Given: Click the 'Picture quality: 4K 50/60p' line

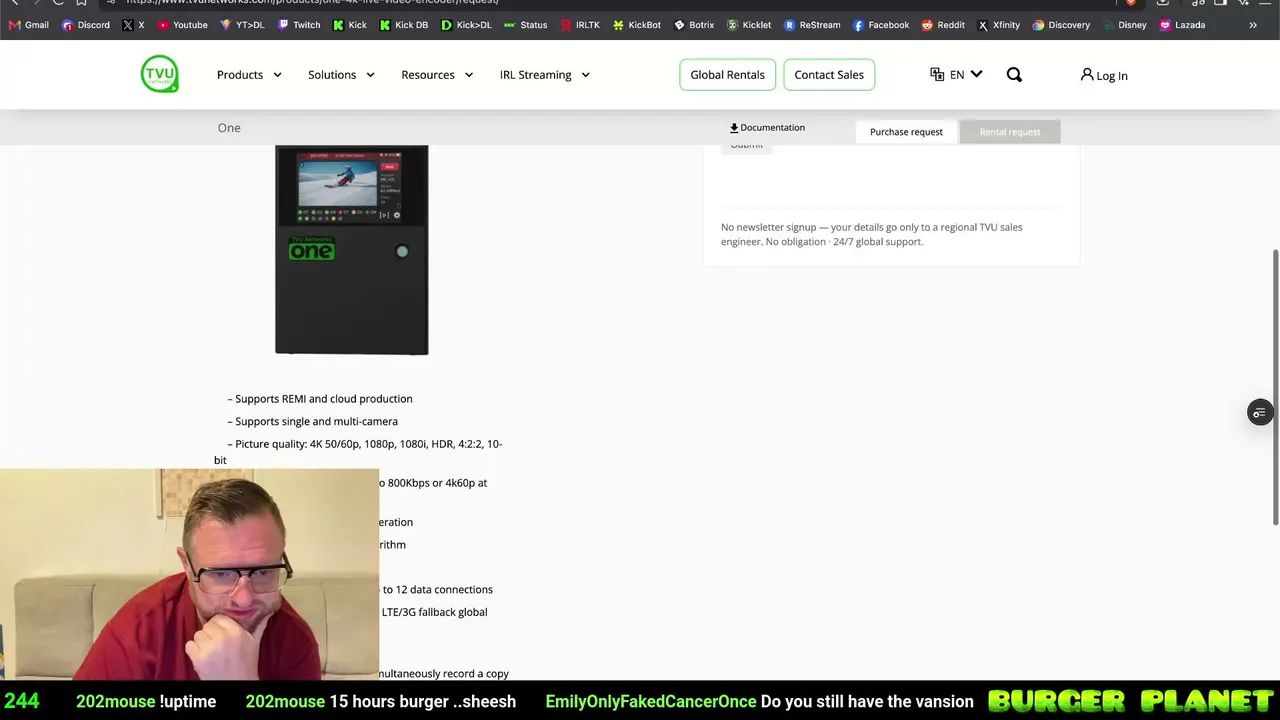Looking at the screenshot, I should tap(358, 452).
